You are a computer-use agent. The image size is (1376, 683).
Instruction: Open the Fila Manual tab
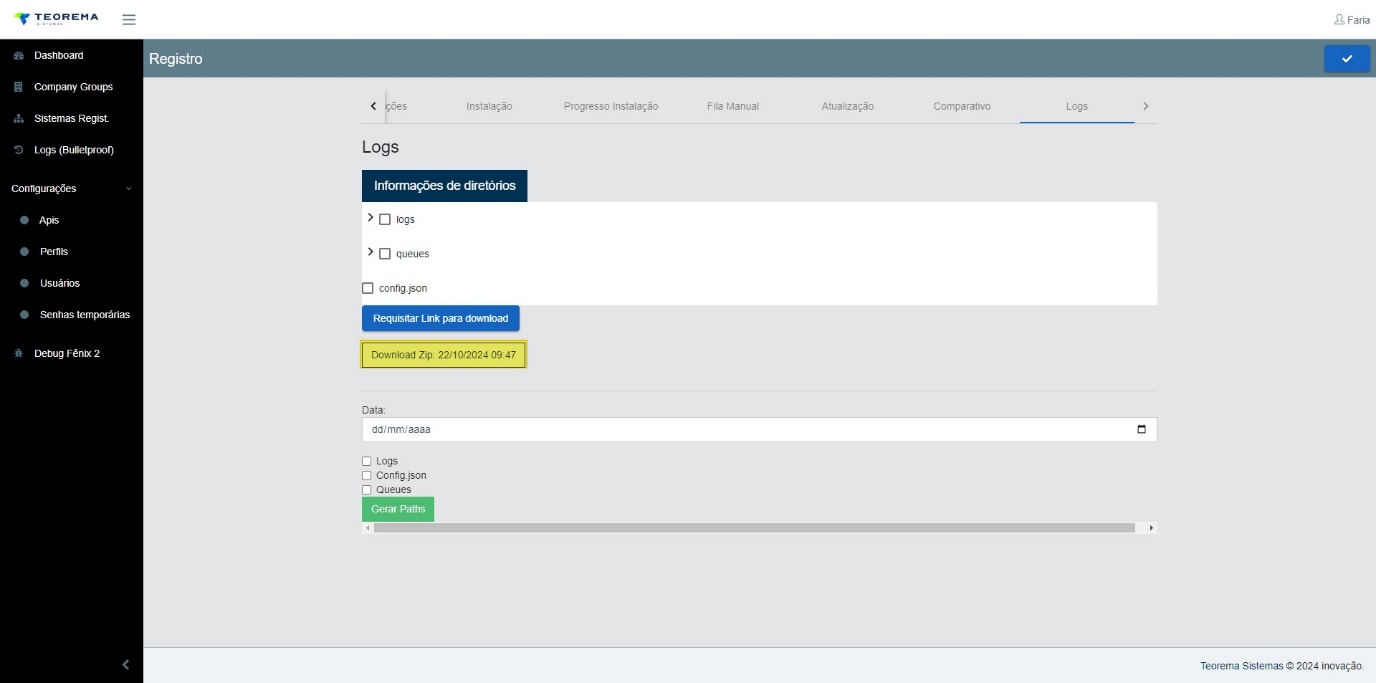733,106
